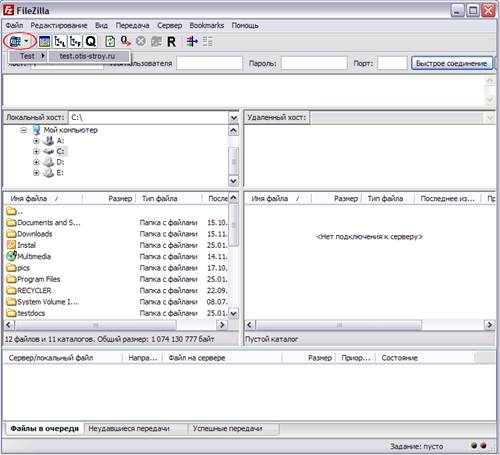
Task: Click the Пароль input field
Action: tap(314, 63)
